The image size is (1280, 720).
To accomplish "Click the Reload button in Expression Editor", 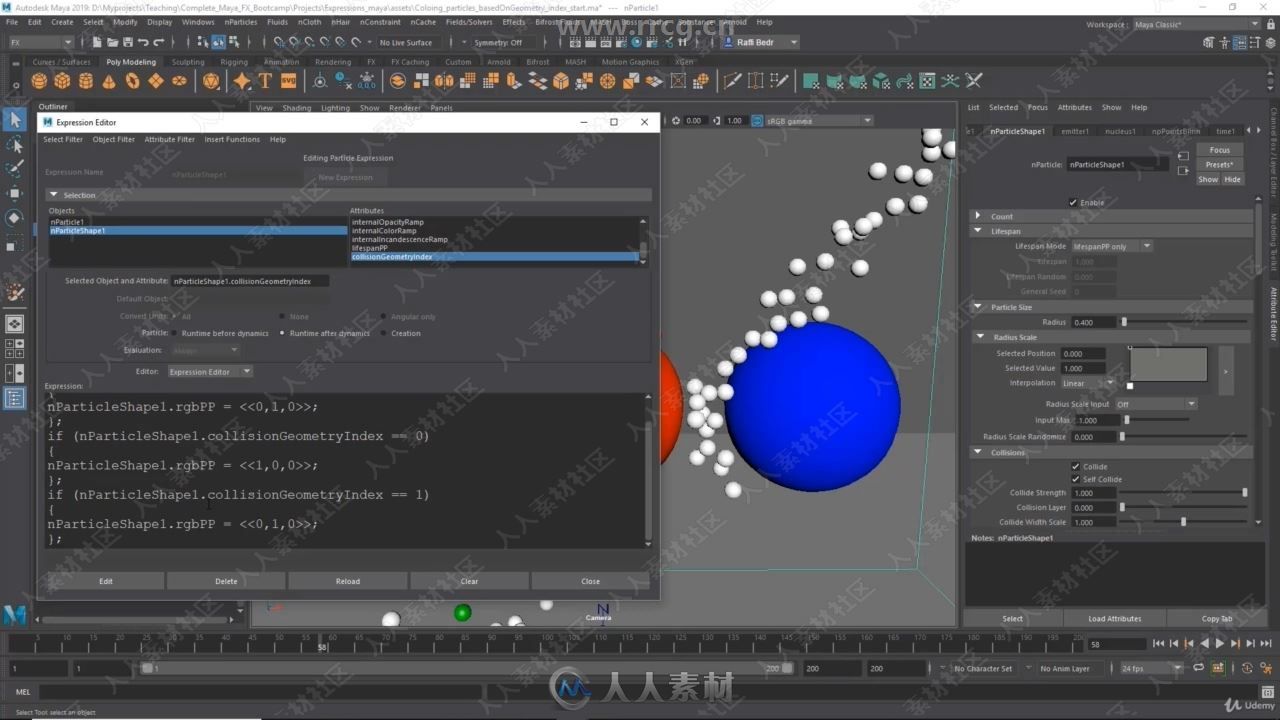I will click(x=347, y=581).
